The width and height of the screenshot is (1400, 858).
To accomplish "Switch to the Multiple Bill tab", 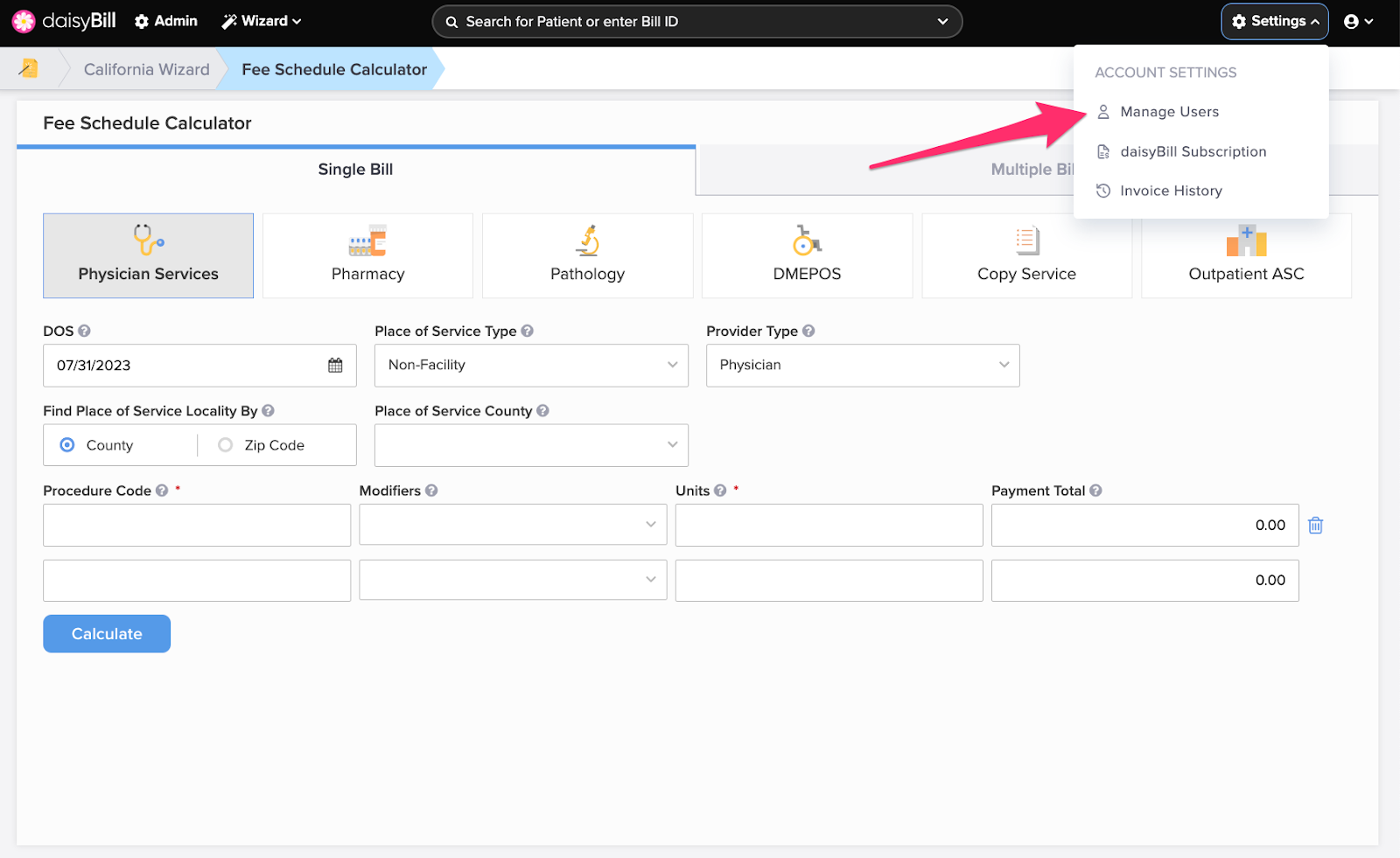I will 1032,169.
